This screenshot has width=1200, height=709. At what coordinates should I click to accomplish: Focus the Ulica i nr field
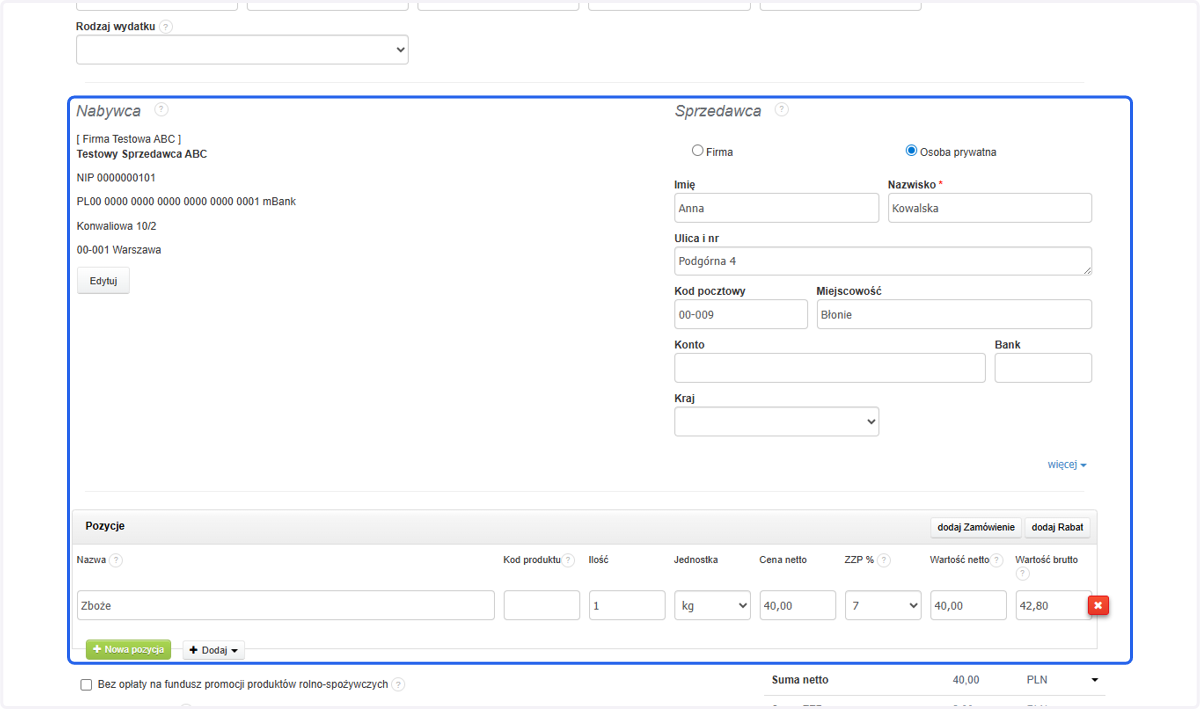point(883,261)
